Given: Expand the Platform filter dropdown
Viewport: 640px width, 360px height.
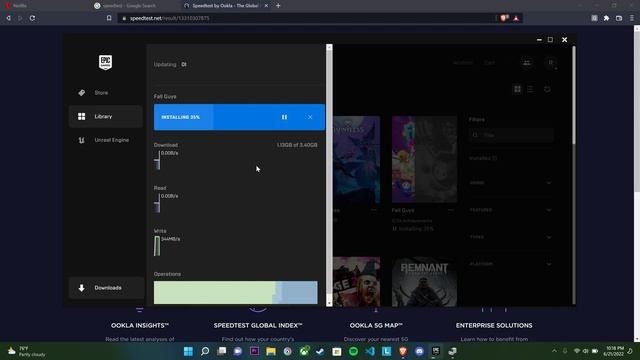Looking at the screenshot, I should 510,264.
